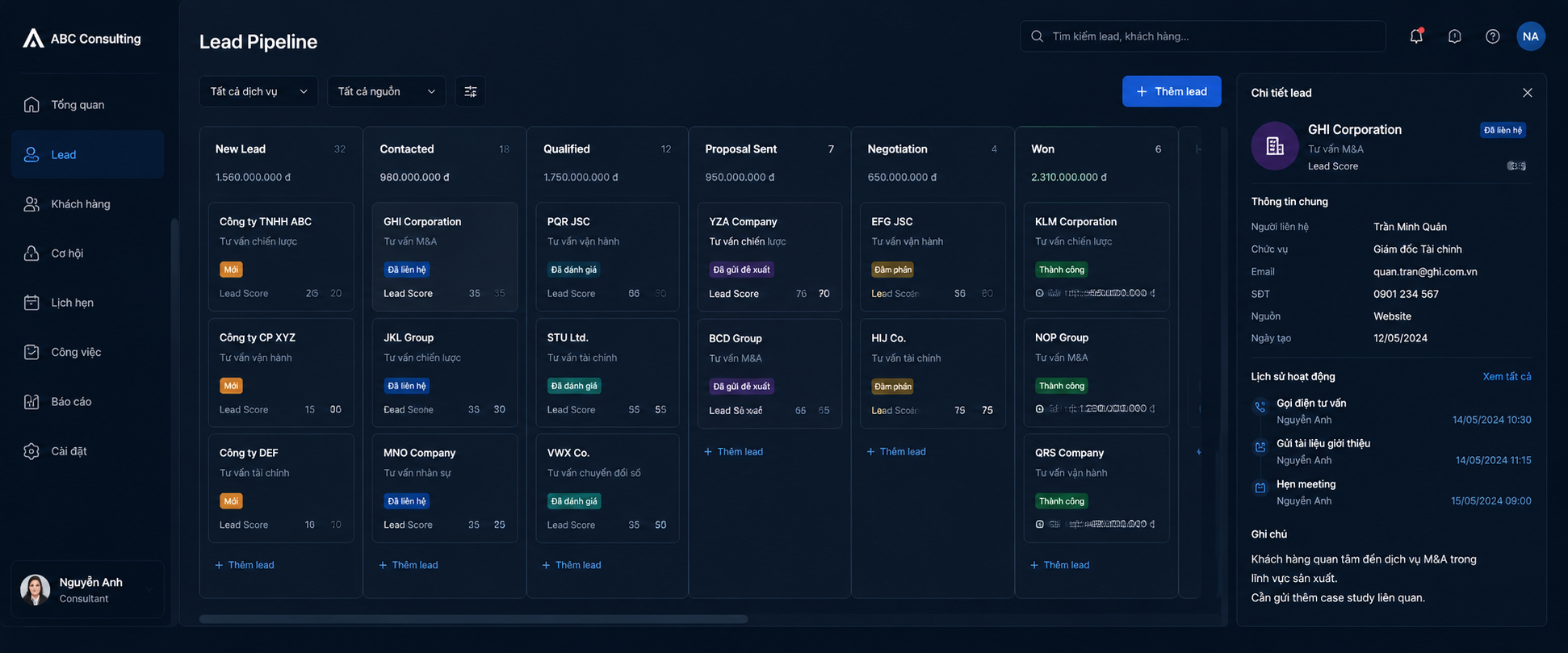
Task: Click Thêm lead under Proposal Sent column
Action: coord(733,451)
